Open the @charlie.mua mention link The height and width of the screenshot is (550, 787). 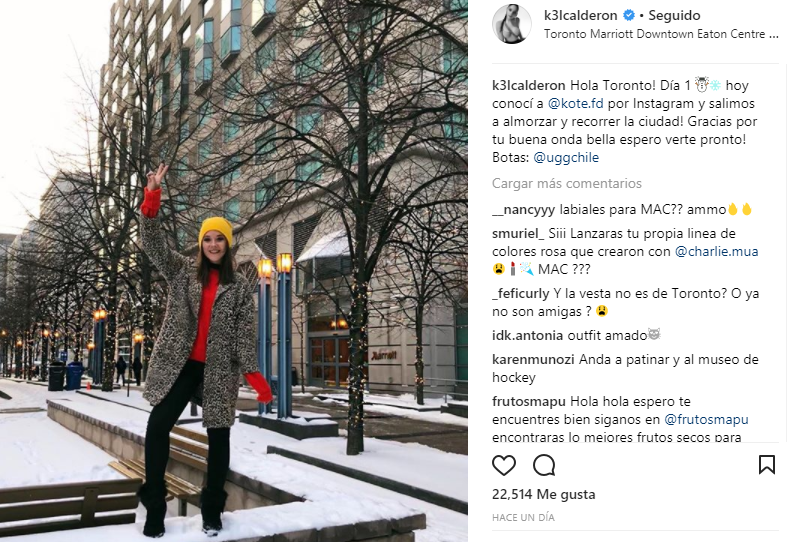716,251
